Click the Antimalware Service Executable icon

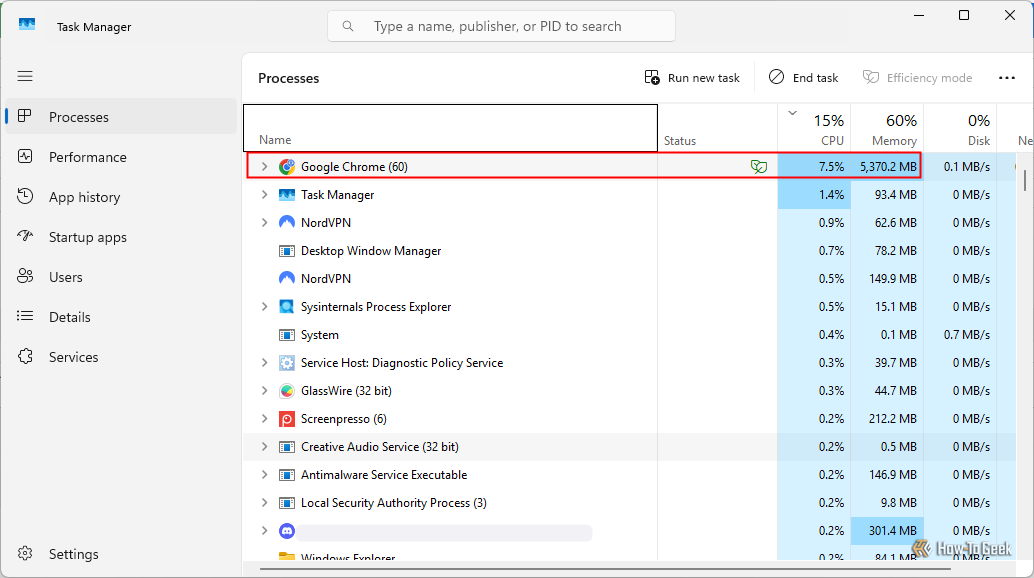[287, 475]
